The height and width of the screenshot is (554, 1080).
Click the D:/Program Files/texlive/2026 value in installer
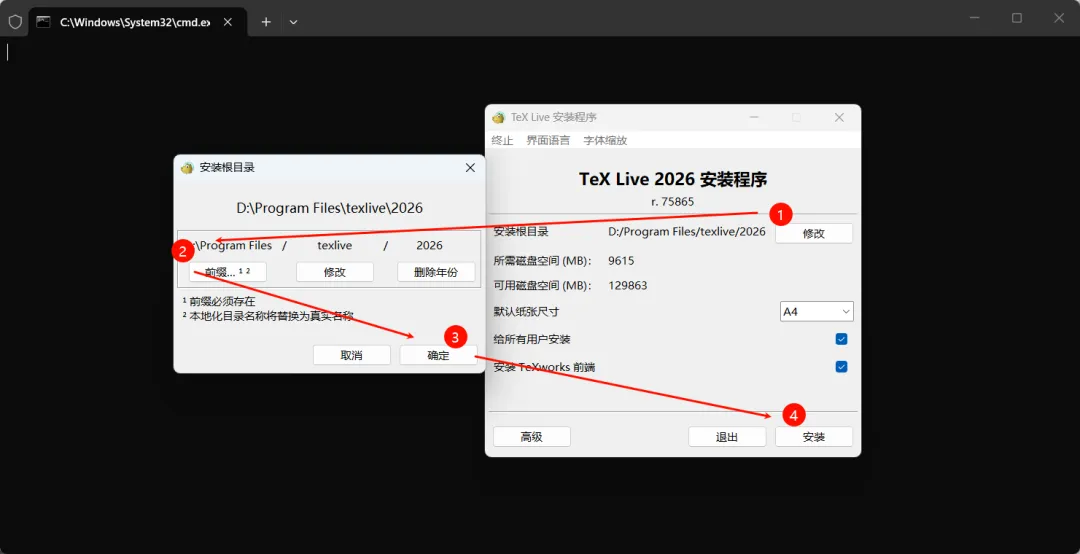[687, 232]
